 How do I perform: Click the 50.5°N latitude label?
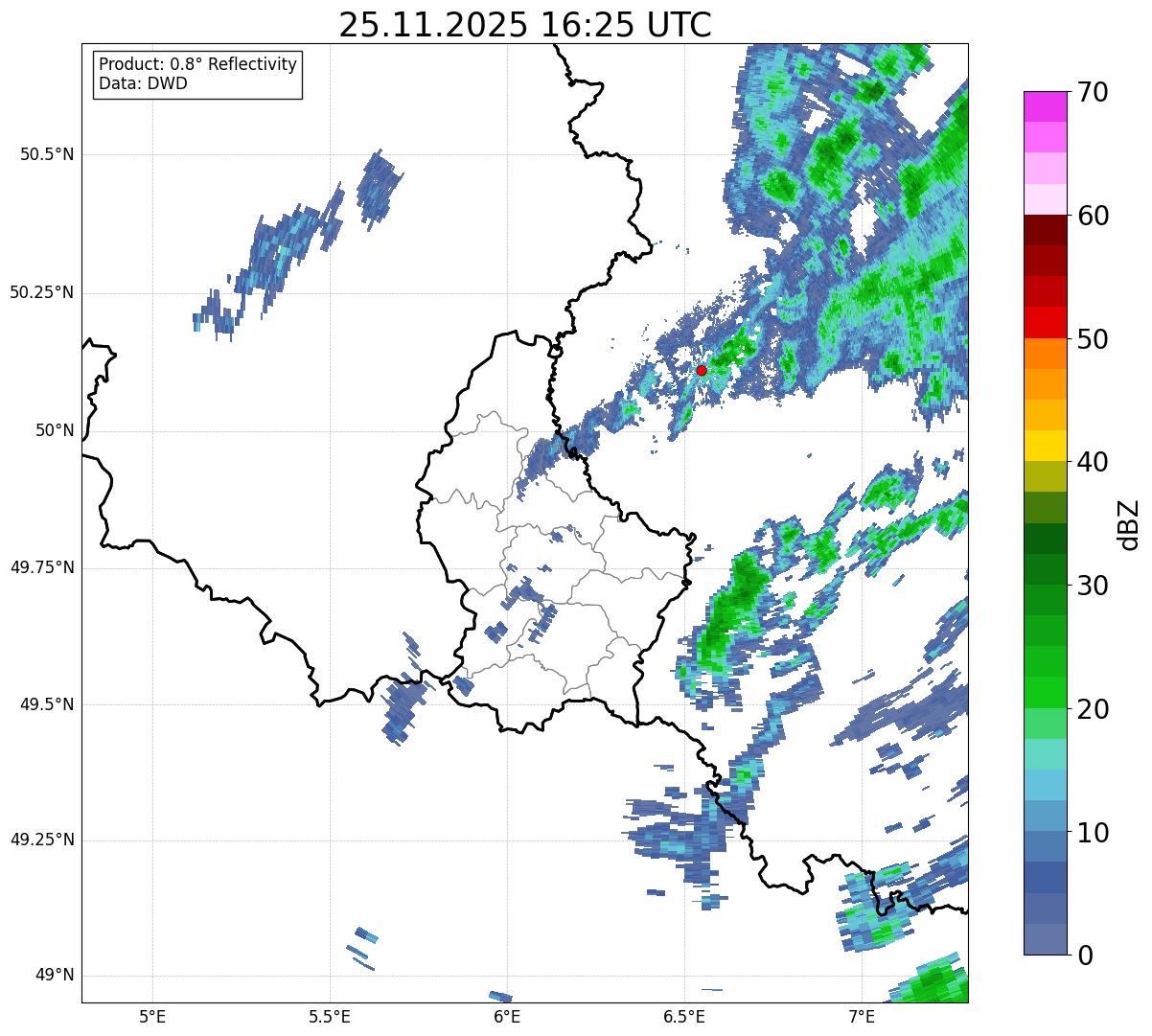pyautogui.click(x=47, y=154)
